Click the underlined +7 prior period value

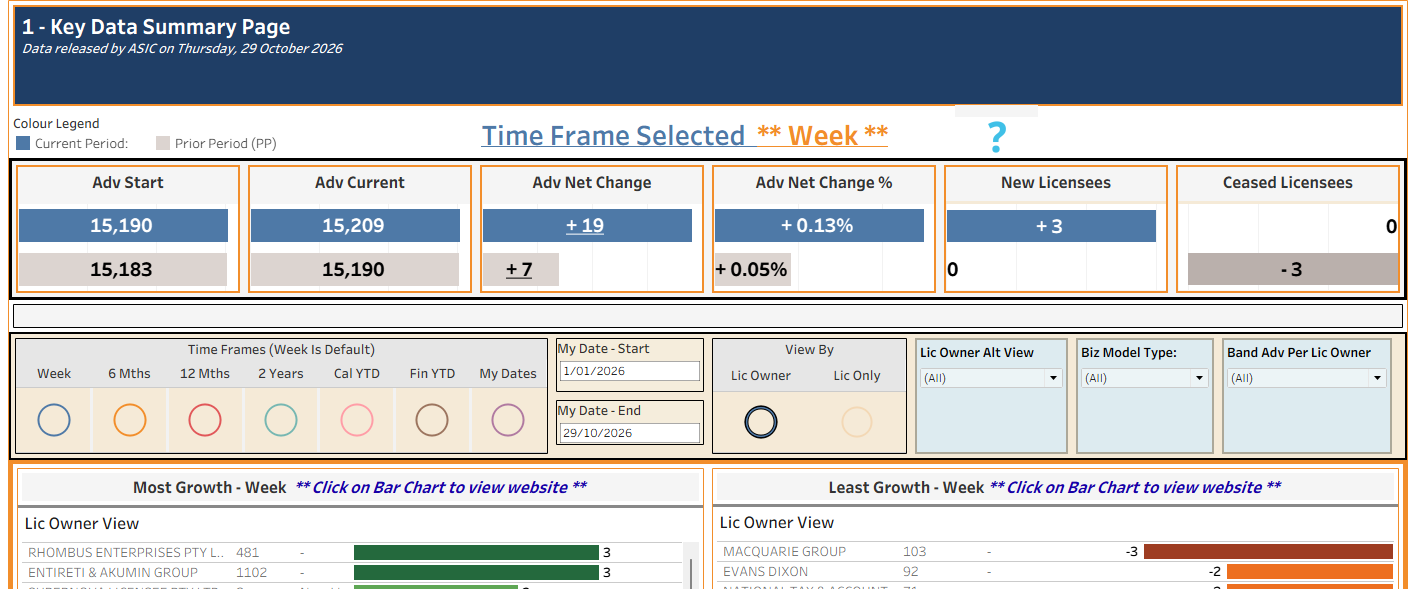tap(519, 269)
